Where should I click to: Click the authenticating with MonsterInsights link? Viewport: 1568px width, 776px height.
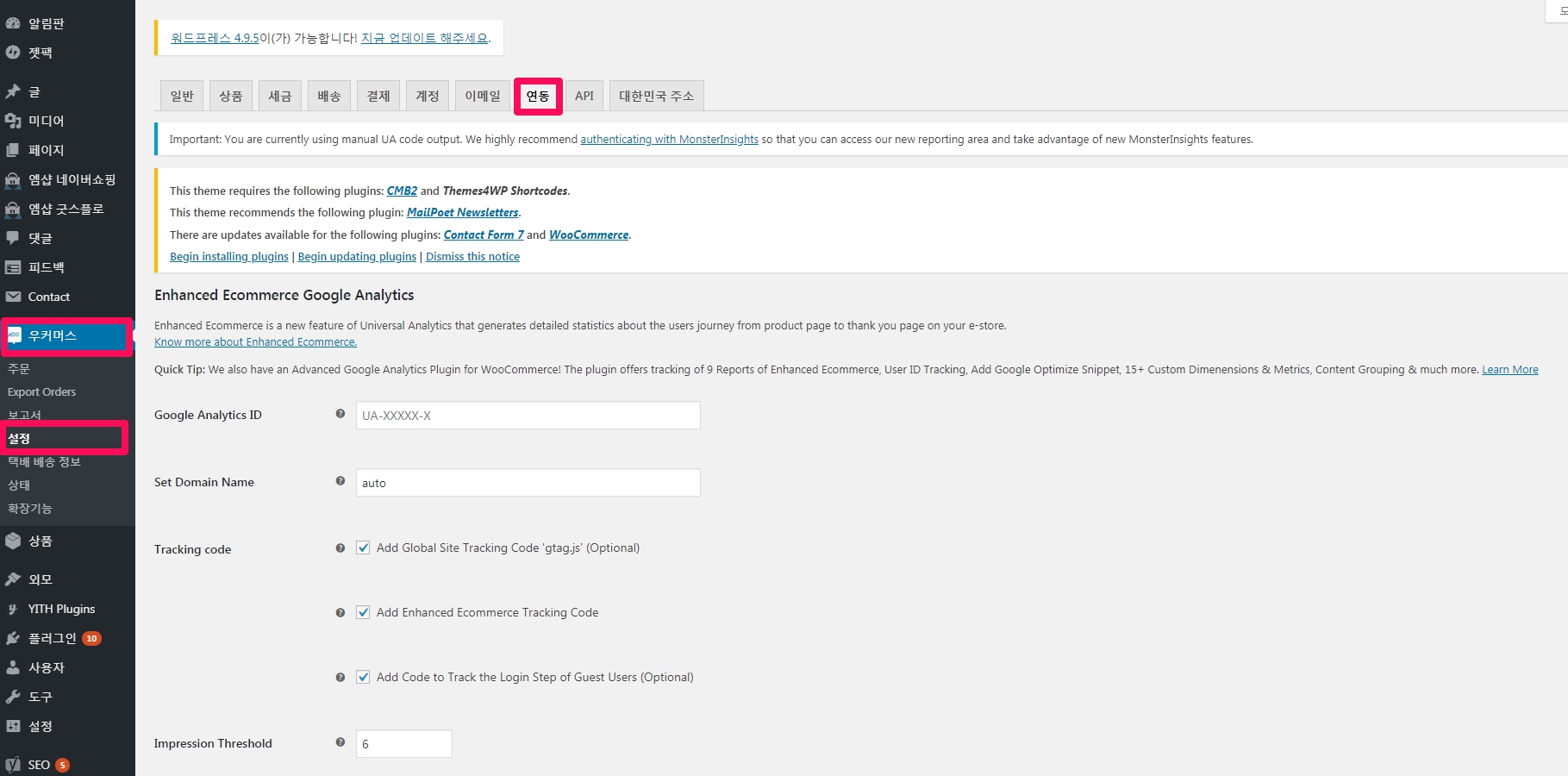[669, 140]
